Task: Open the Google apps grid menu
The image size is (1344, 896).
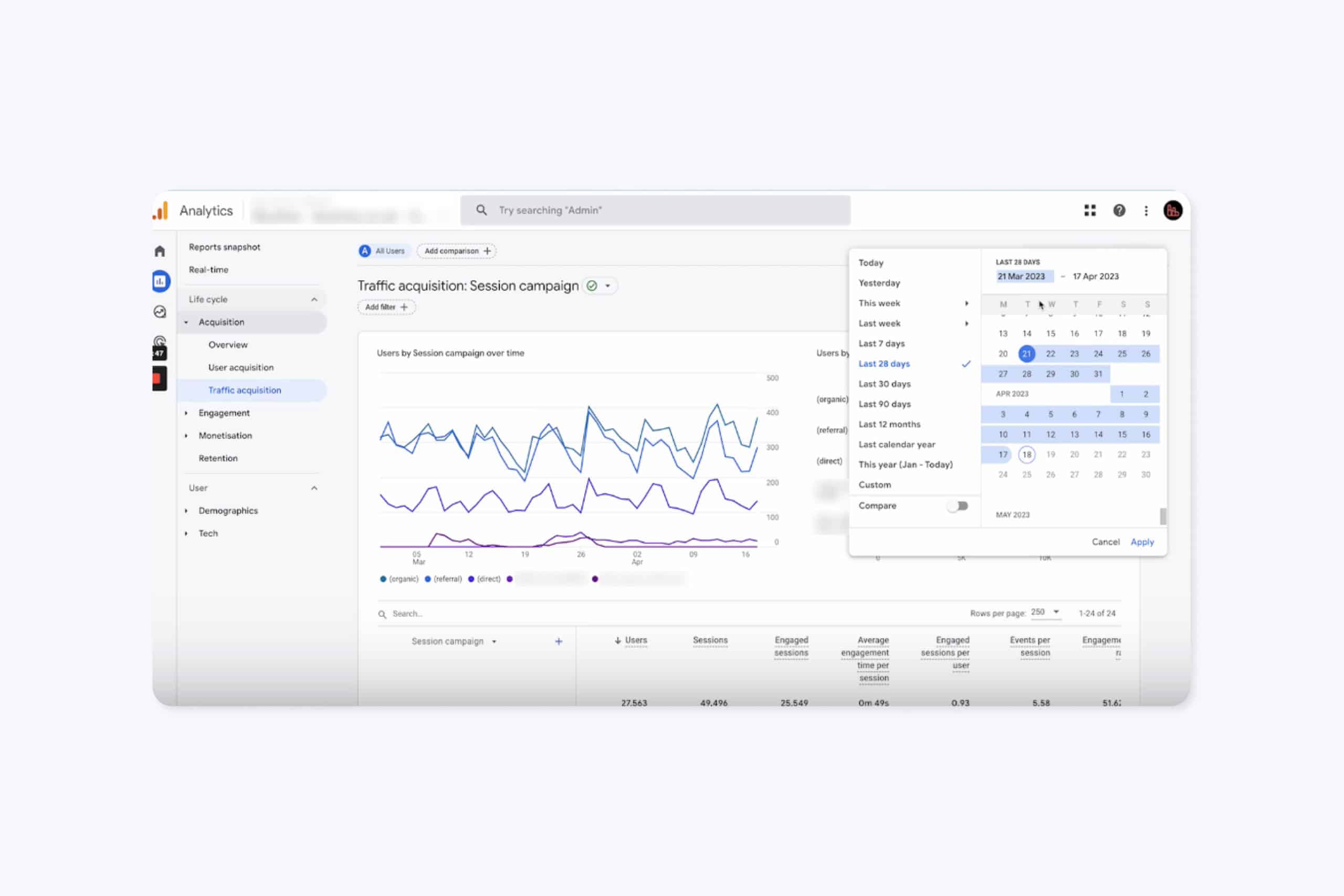Action: click(1089, 210)
